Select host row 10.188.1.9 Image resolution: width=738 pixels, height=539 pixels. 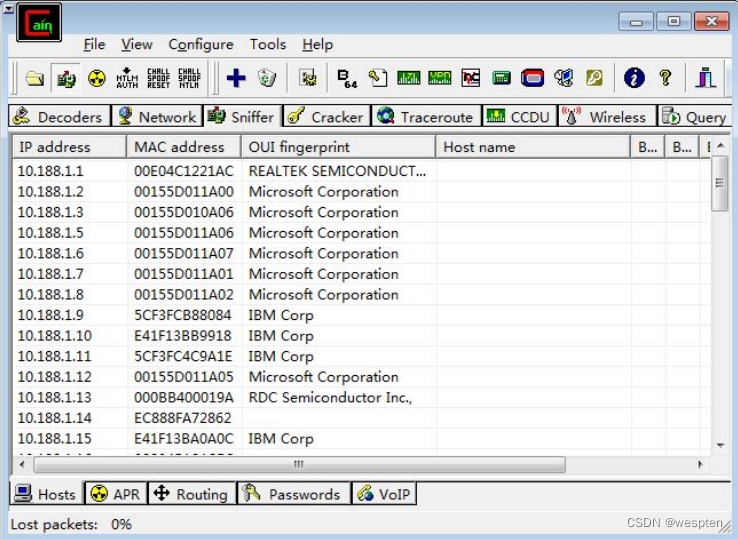[x=361, y=315]
